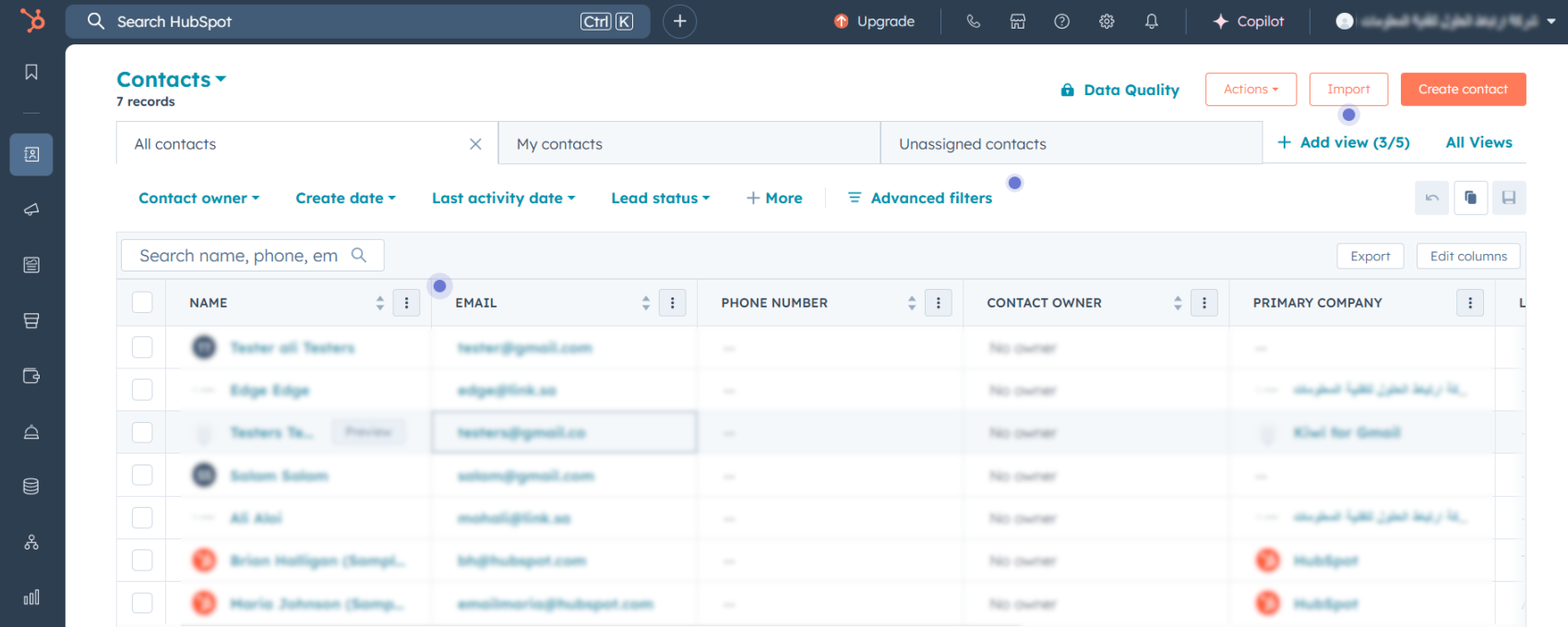This screenshot has width=1568, height=627.
Task: Switch to the All contacts tab
Action: pyautogui.click(x=307, y=144)
